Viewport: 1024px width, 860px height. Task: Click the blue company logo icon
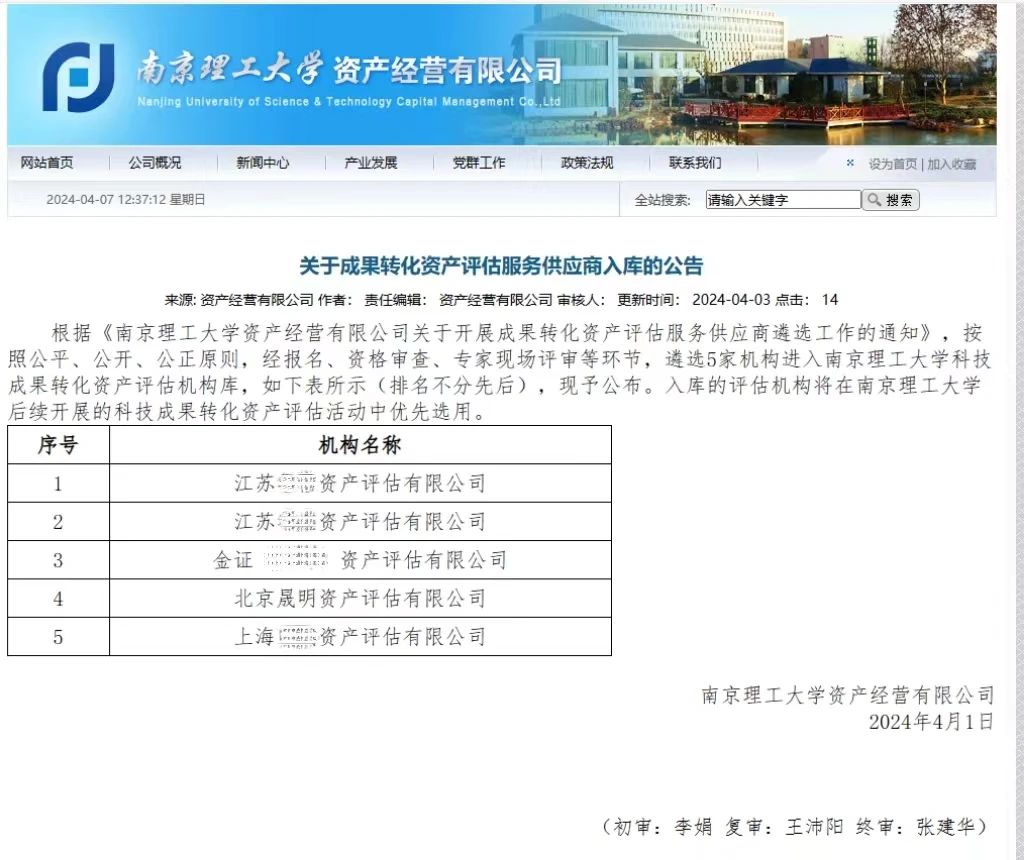click(x=79, y=77)
